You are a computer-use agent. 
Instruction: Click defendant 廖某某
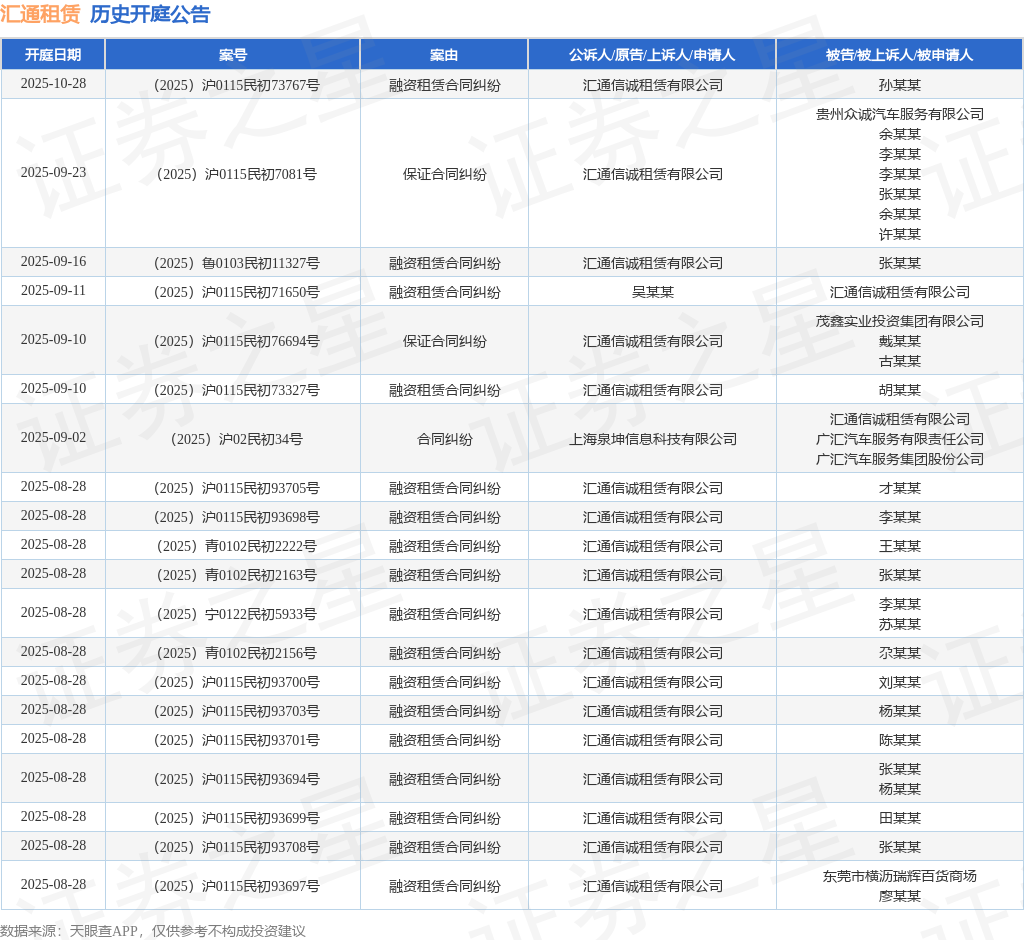point(899,896)
